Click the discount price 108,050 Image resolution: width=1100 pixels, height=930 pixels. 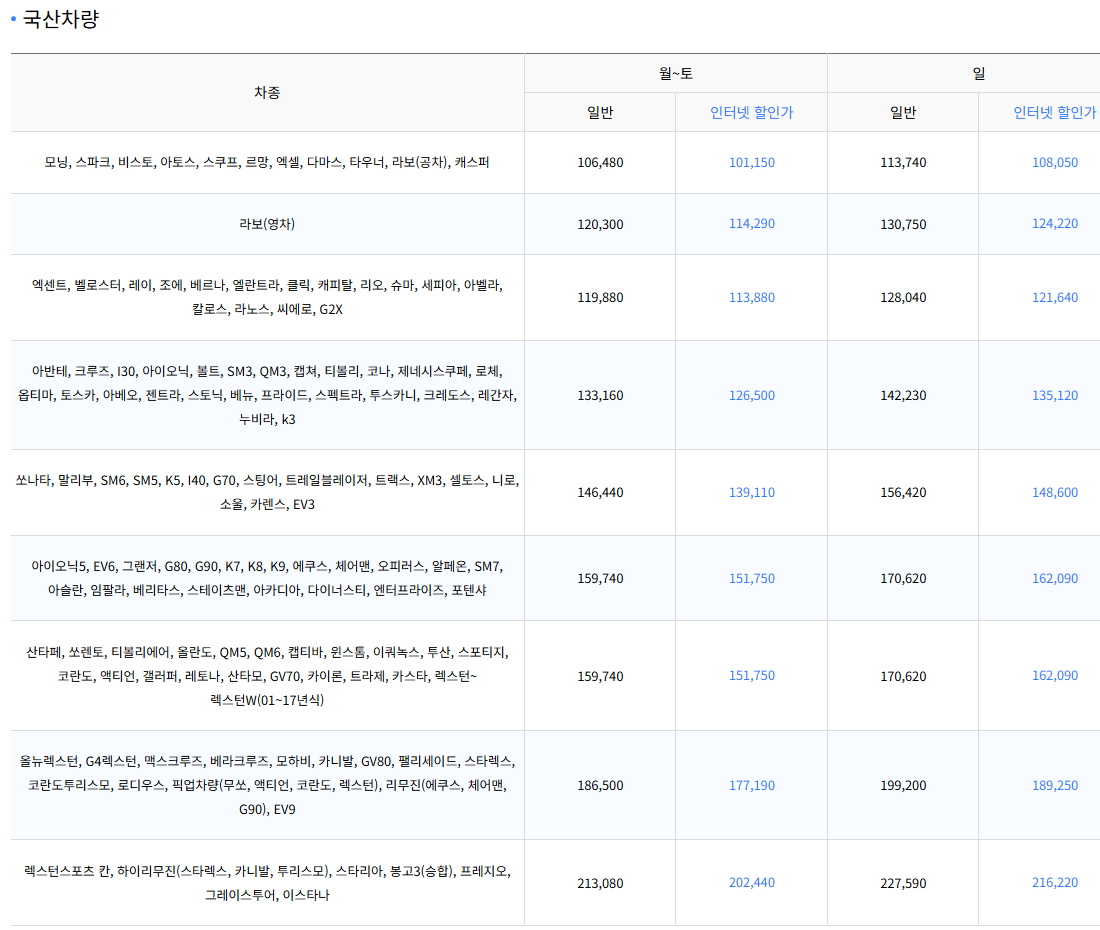(1054, 162)
